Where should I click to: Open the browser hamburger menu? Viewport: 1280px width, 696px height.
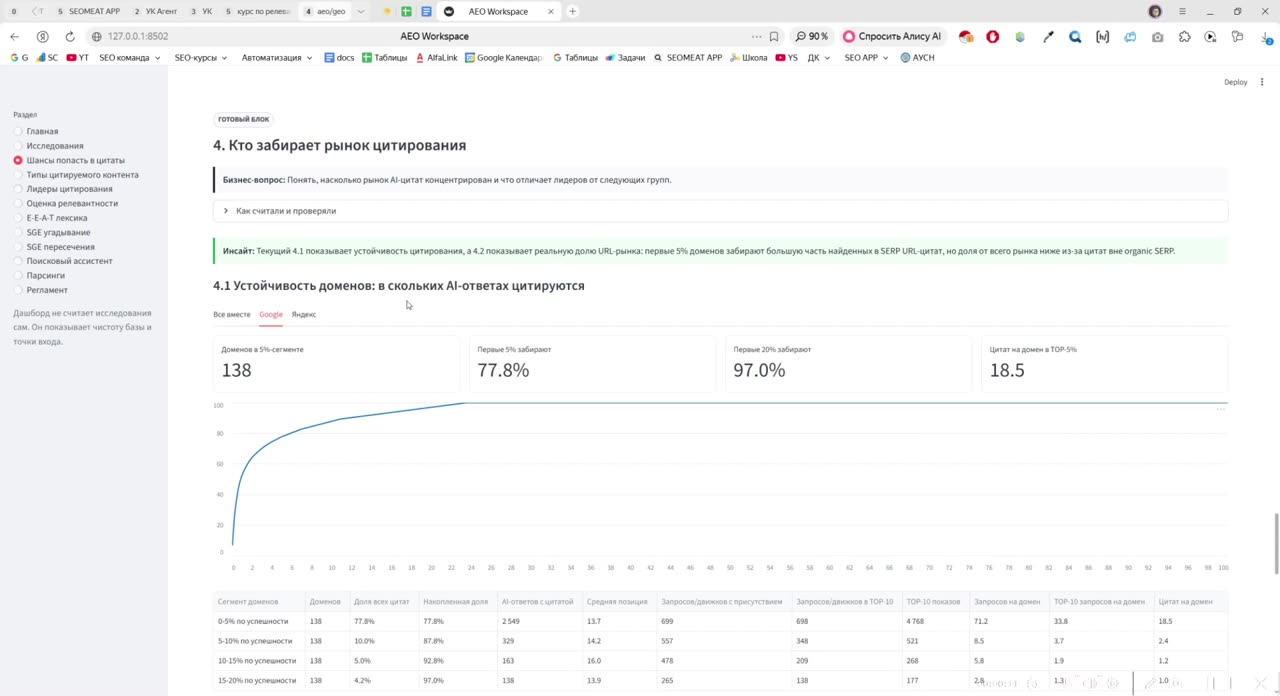point(1182,11)
